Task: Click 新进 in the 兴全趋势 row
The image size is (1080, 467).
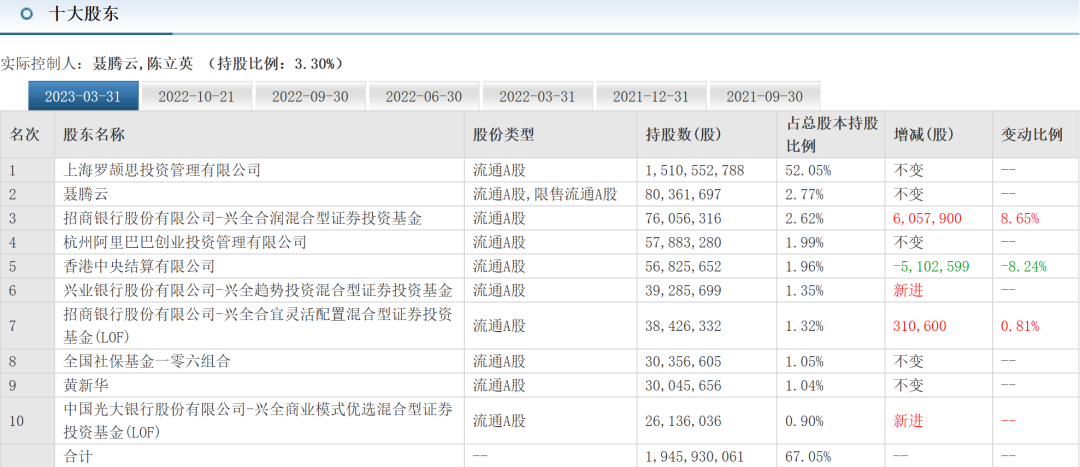Action: point(908,290)
